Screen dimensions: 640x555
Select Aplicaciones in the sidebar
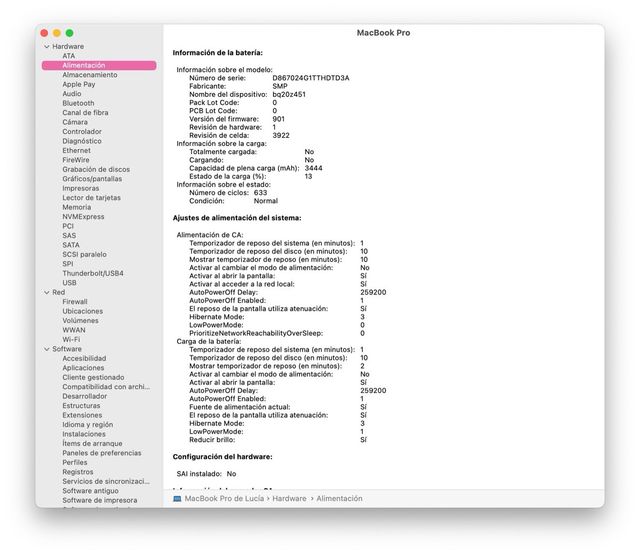[83, 368]
